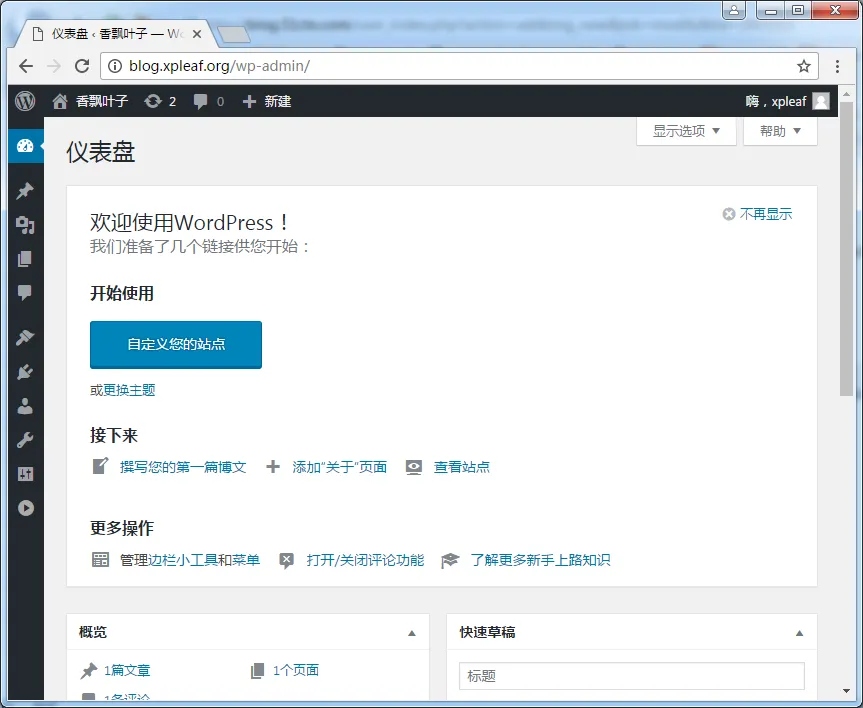Screen dimensions: 863x708
Task: Select Dashboard gauge icon in sidebar
Action: (x=25, y=146)
